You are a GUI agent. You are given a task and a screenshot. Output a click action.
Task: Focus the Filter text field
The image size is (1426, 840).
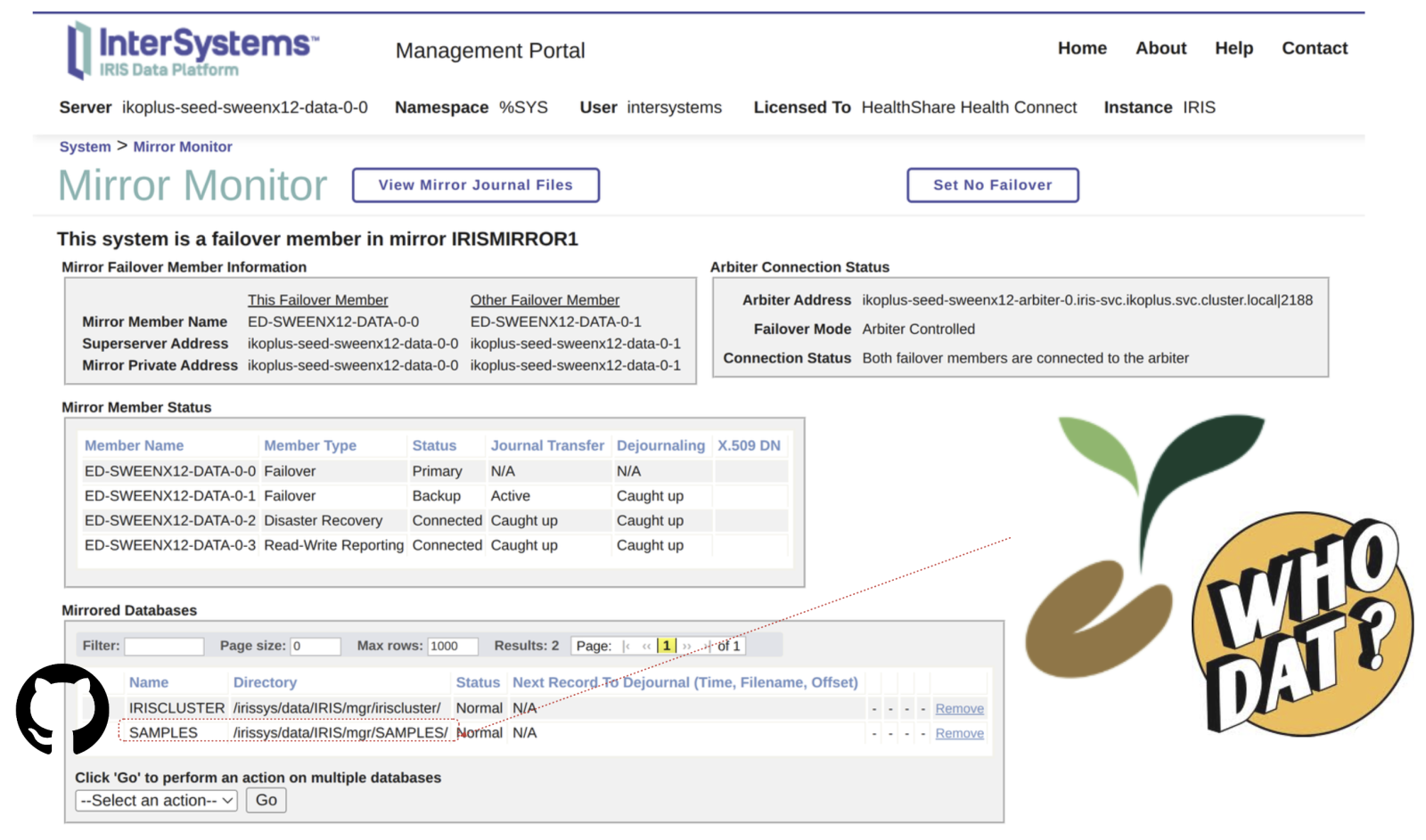(164, 646)
